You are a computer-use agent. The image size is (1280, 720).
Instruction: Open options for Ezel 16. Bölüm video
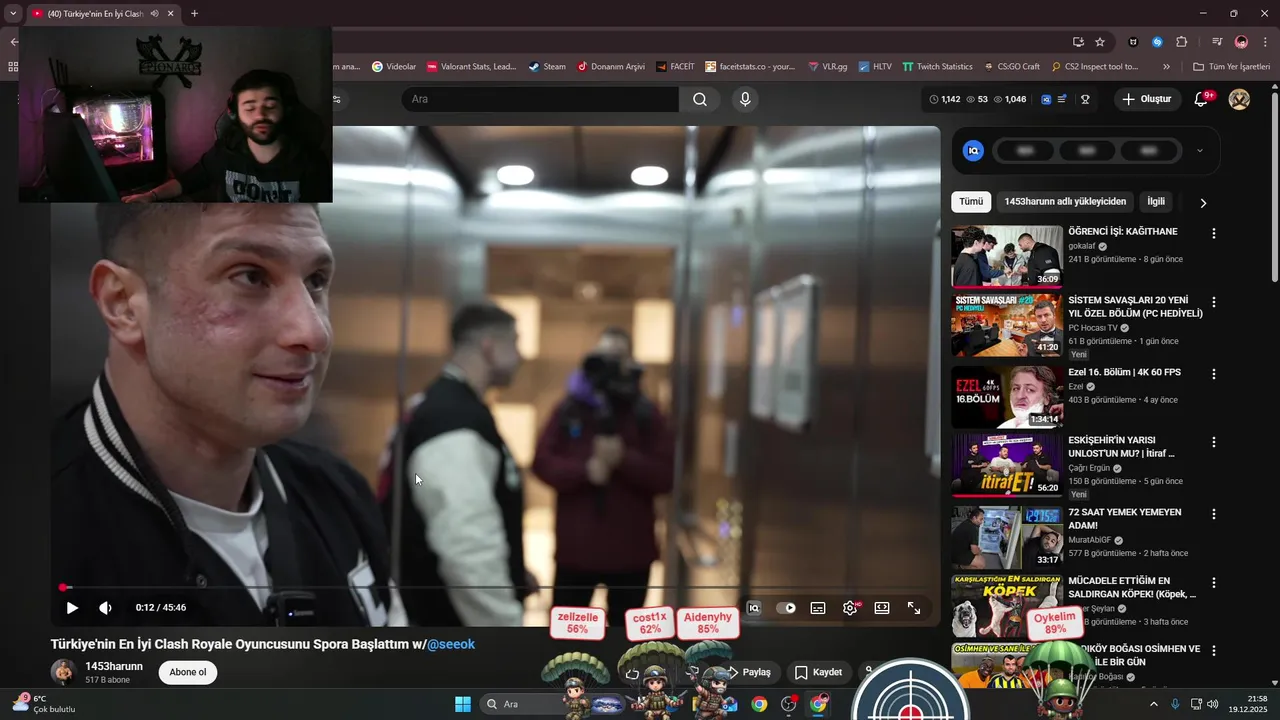tap(1214, 374)
